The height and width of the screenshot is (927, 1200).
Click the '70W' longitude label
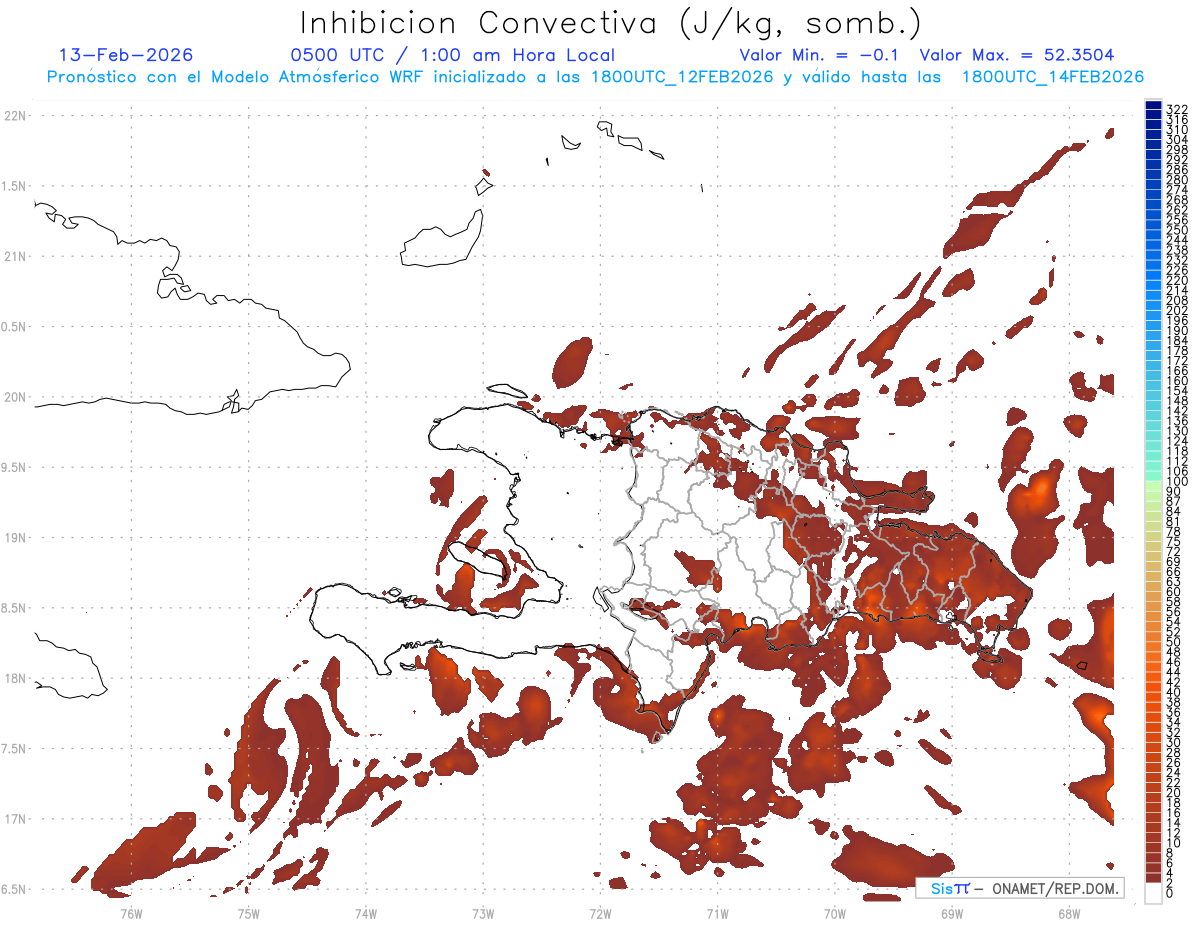tap(835, 913)
